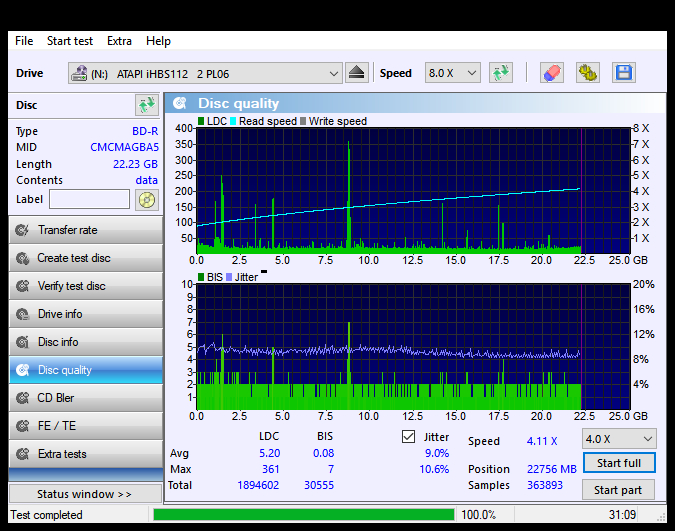
Task: Click the gray Write speed legend swatch
Action: click(x=303, y=121)
